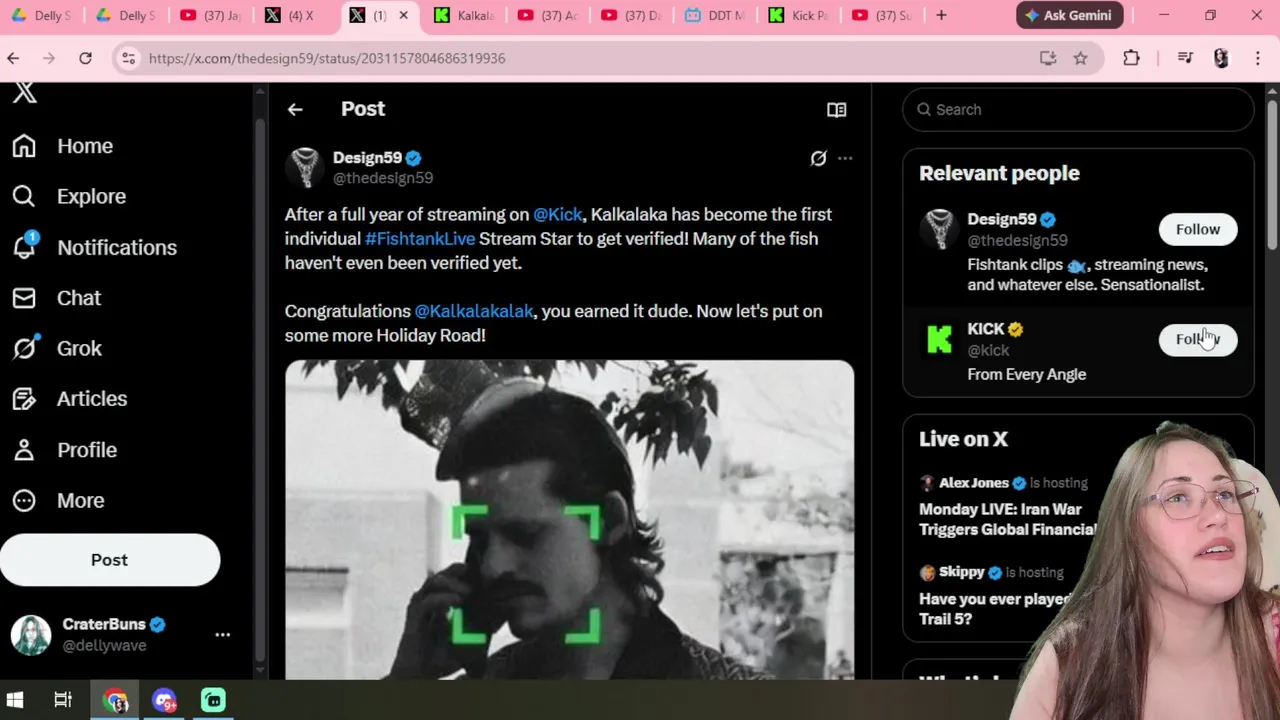Open Task View on the taskbar

63,701
